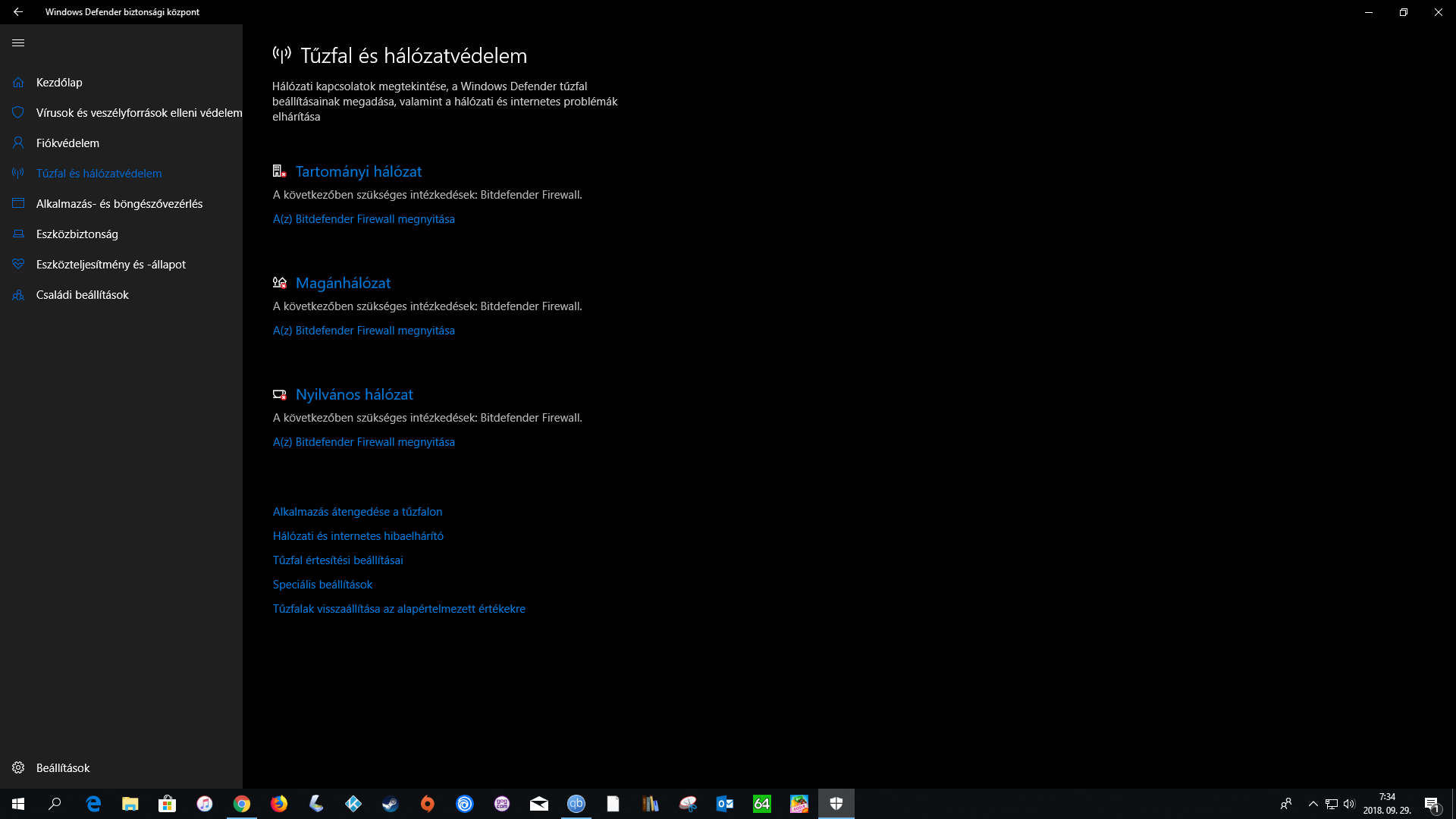The width and height of the screenshot is (1456, 819).
Task: Click the Családi beállítások family icon
Action: click(x=18, y=295)
